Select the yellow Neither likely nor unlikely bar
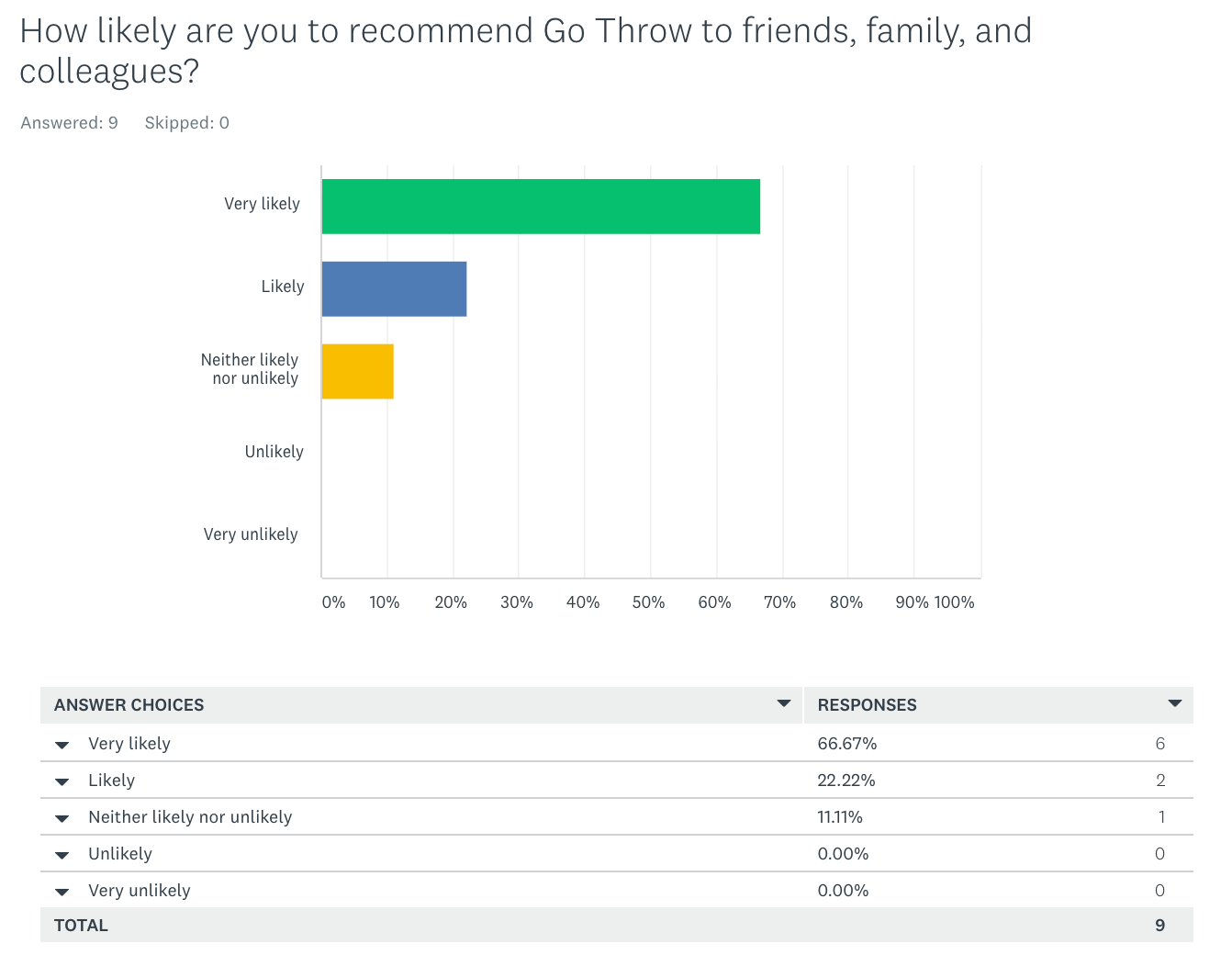The height and width of the screenshot is (955, 1232). [358, 372]
